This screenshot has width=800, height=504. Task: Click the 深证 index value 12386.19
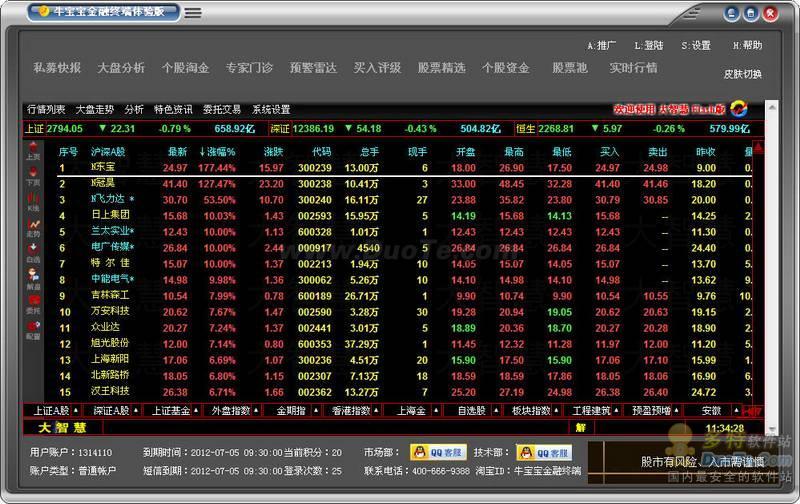click(314, 129)
